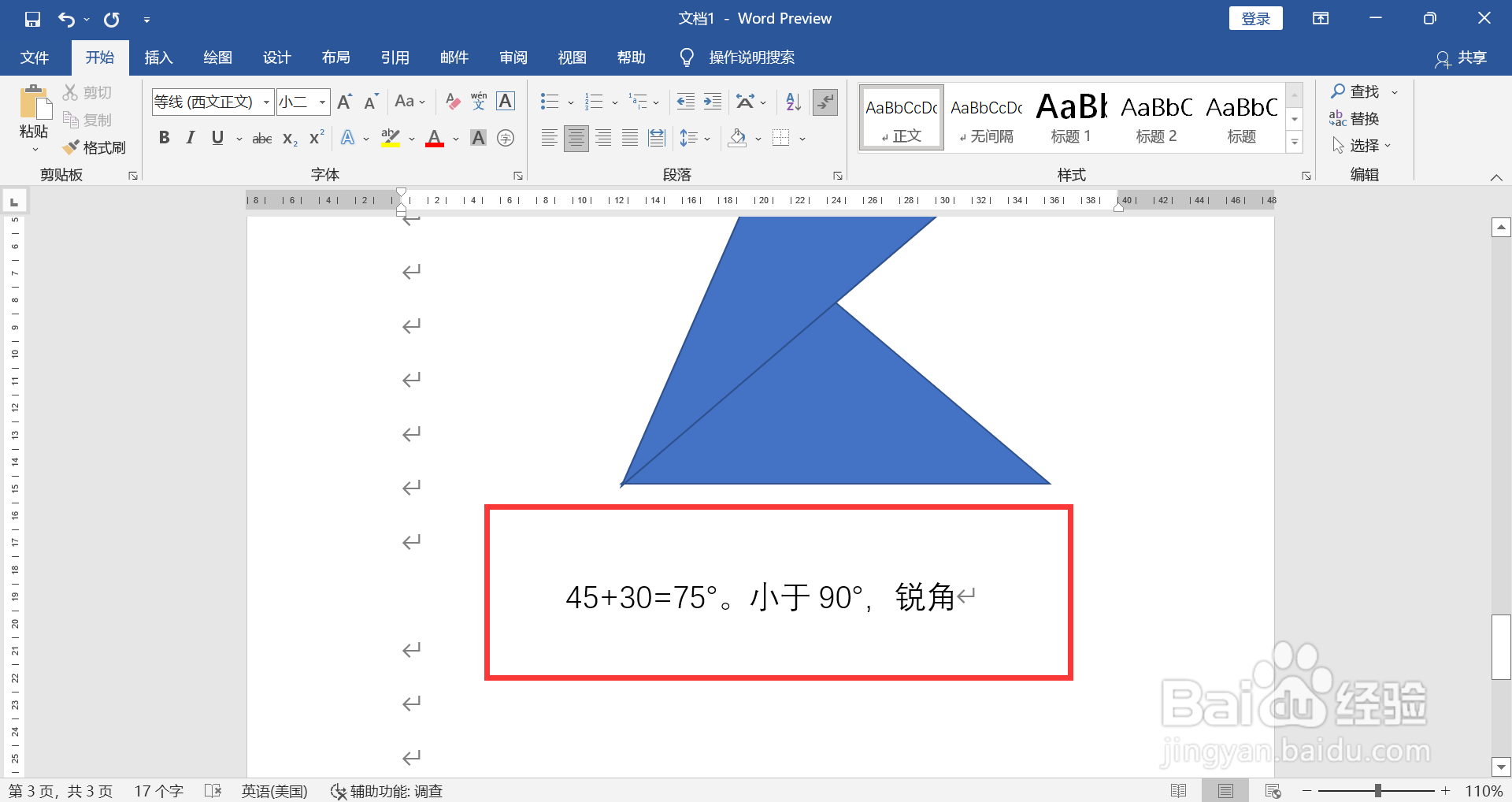Screen dimensions: 1512x802
Task: Select the Format Painter tool
Action: [x=94, y=147]
